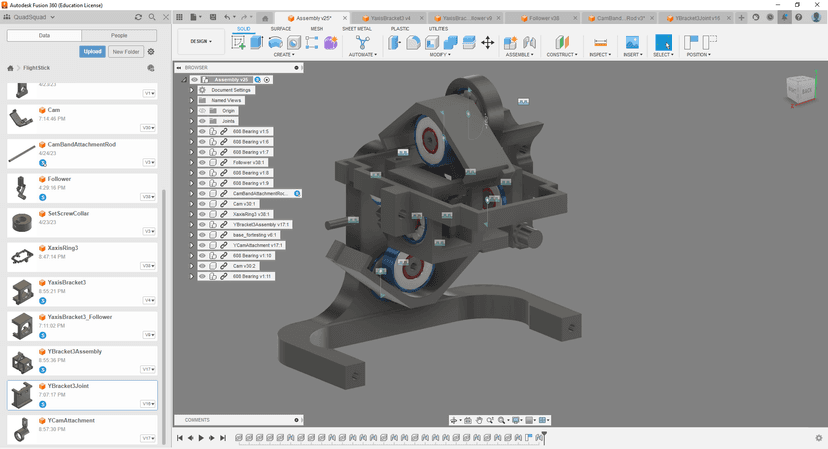Screen dimensions: 828x449
Task: Open the Cam version V30 dropdown
Action: click(148, 128)
